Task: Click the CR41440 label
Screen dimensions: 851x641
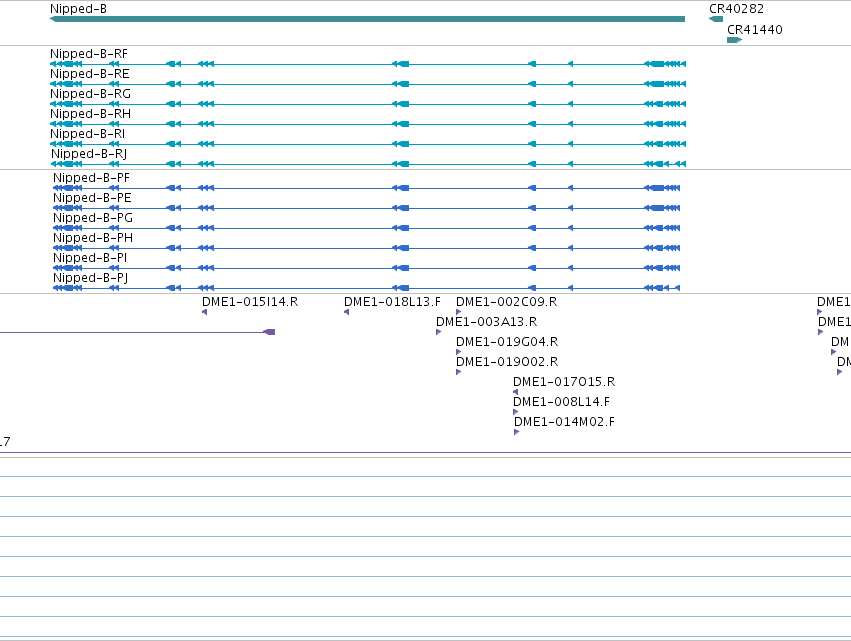Action: (x=754, y=30)
